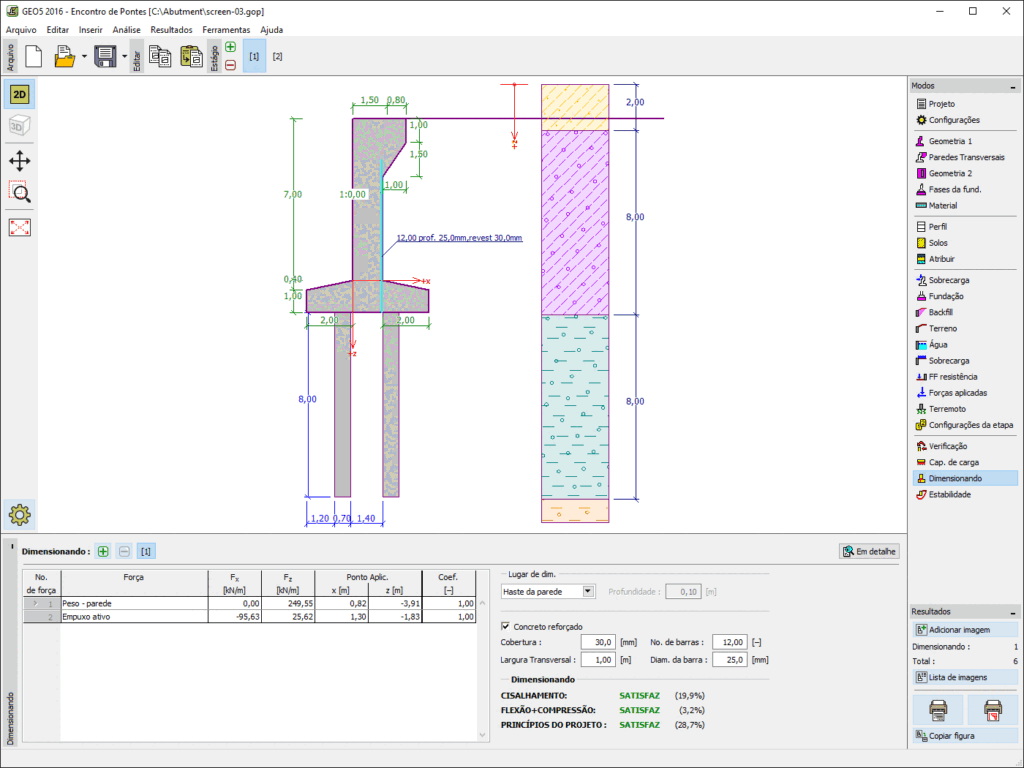Click the right printer icon with red mark
The width and height of the screenshot is (1024, 768).
[993, 710]
